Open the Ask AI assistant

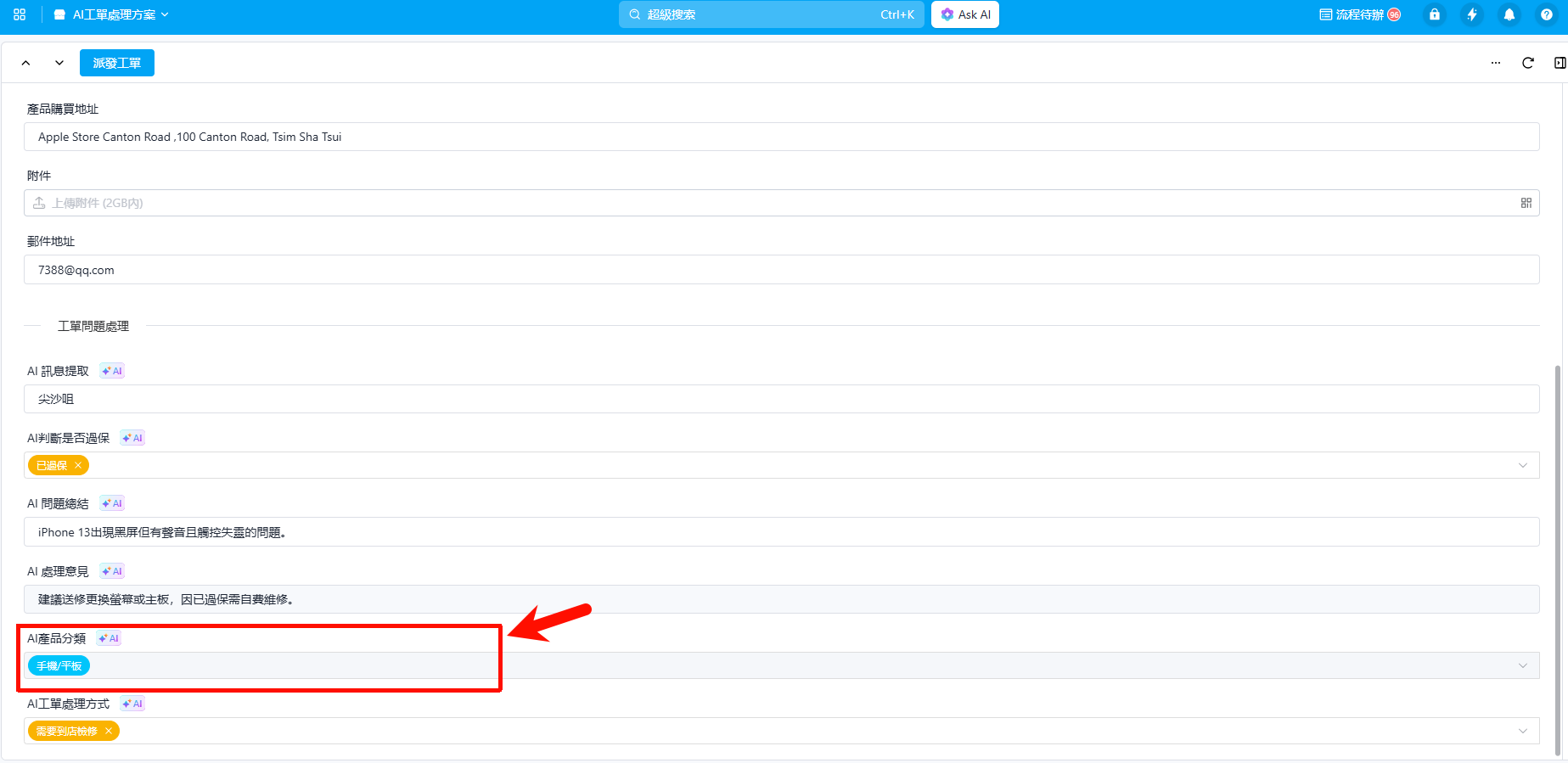tap(965, 14)
